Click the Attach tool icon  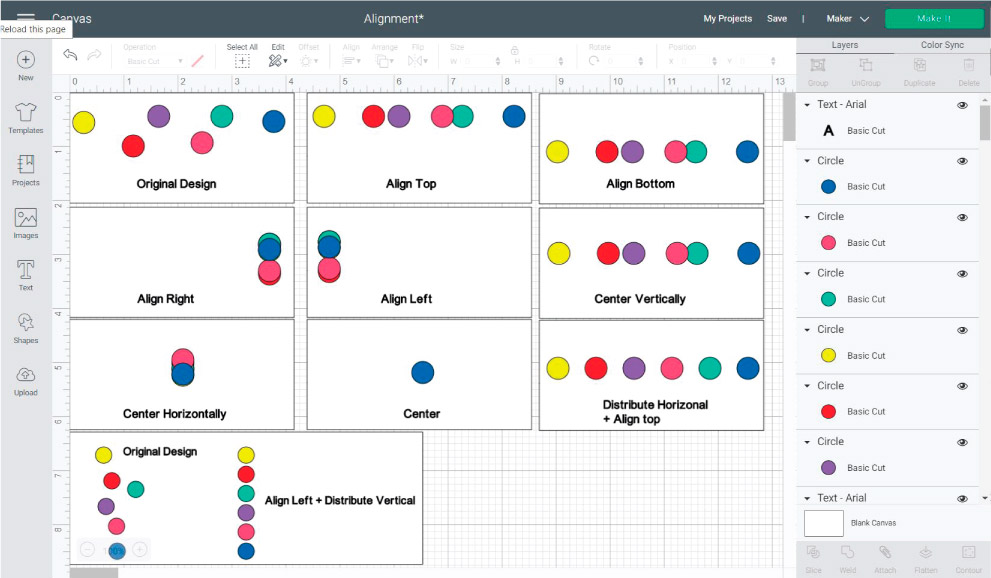point(885,552)
